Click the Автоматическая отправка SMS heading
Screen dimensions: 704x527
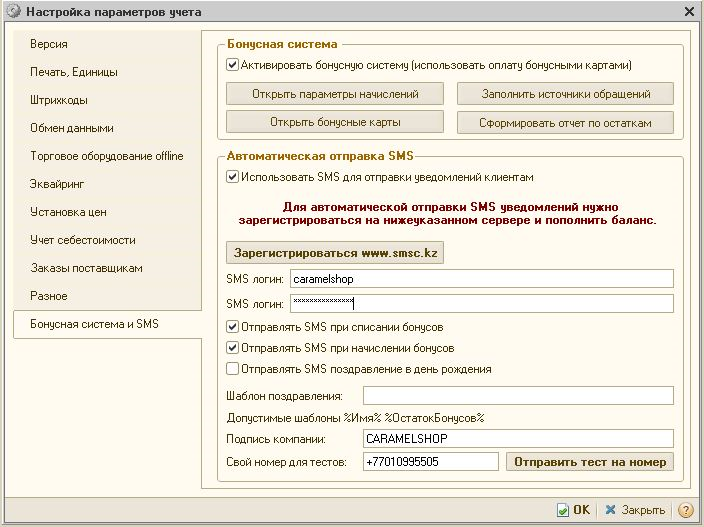click(x=320, y=156)
